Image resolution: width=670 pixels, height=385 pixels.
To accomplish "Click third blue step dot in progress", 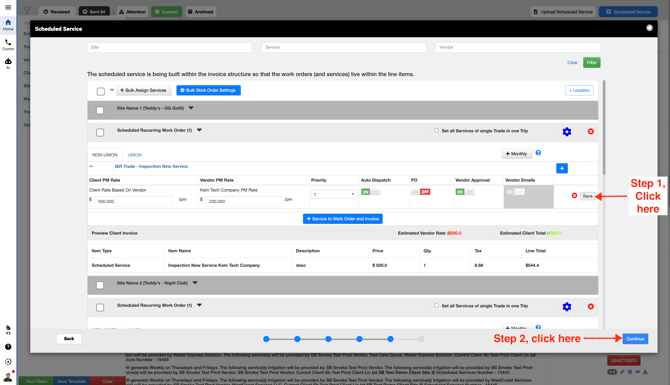I will click(x=328, y=339).
